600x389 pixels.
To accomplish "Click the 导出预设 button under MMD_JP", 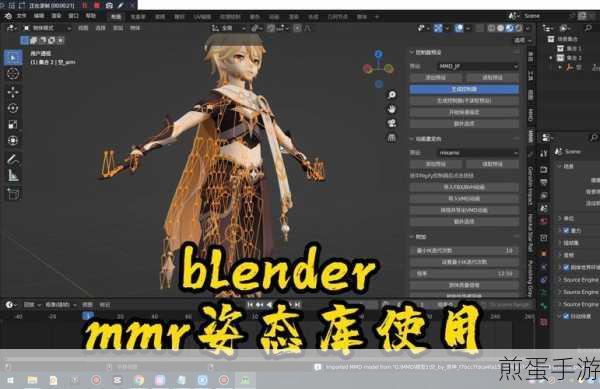I will pos(435,77).
